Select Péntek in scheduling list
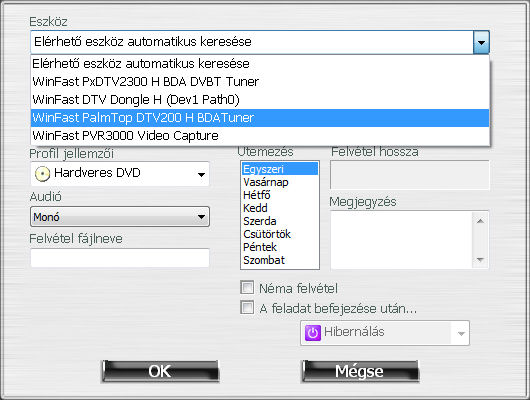 280,247
